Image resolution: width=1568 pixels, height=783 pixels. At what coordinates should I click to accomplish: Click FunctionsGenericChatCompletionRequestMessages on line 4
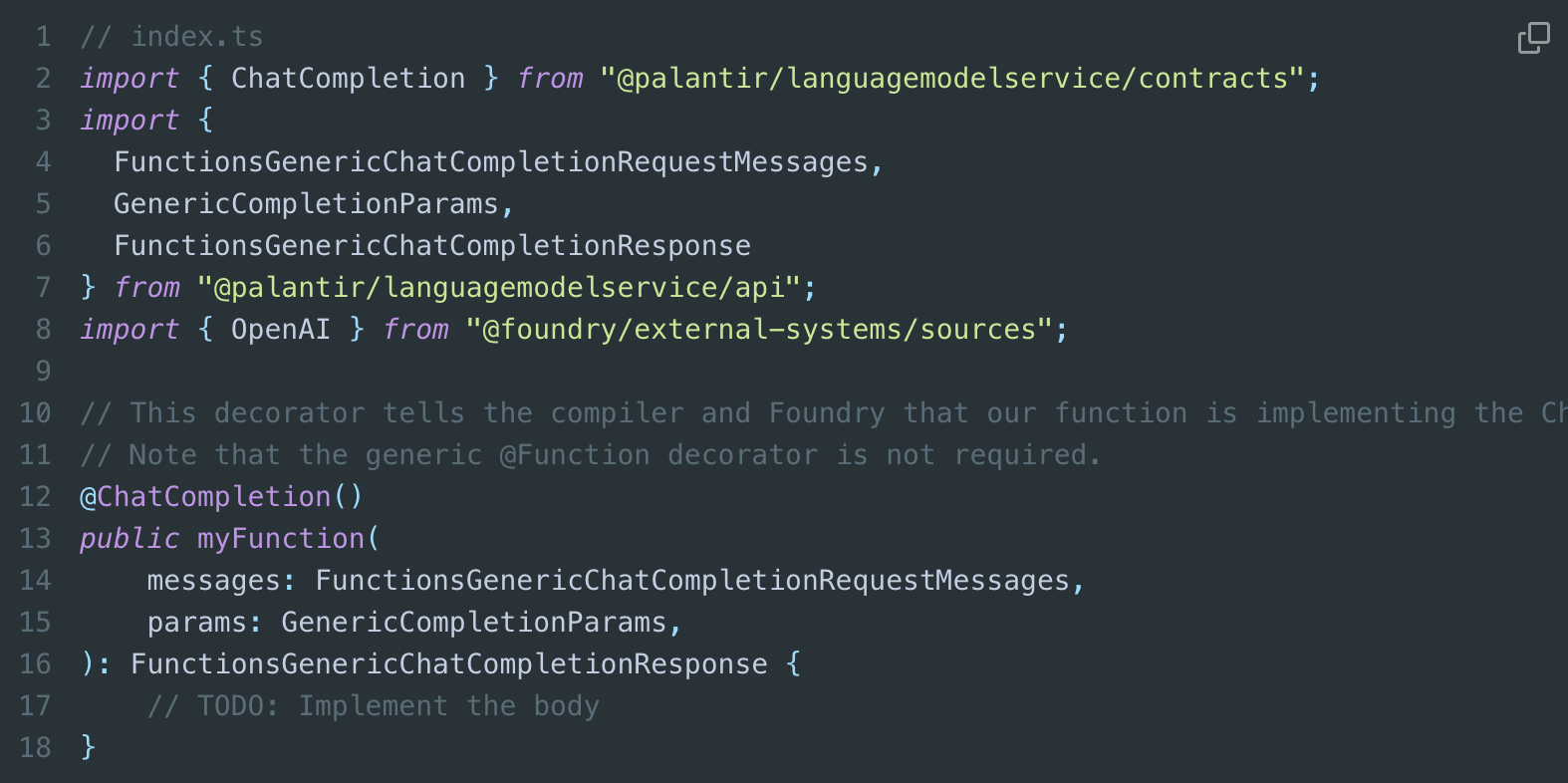click(491, 162)
